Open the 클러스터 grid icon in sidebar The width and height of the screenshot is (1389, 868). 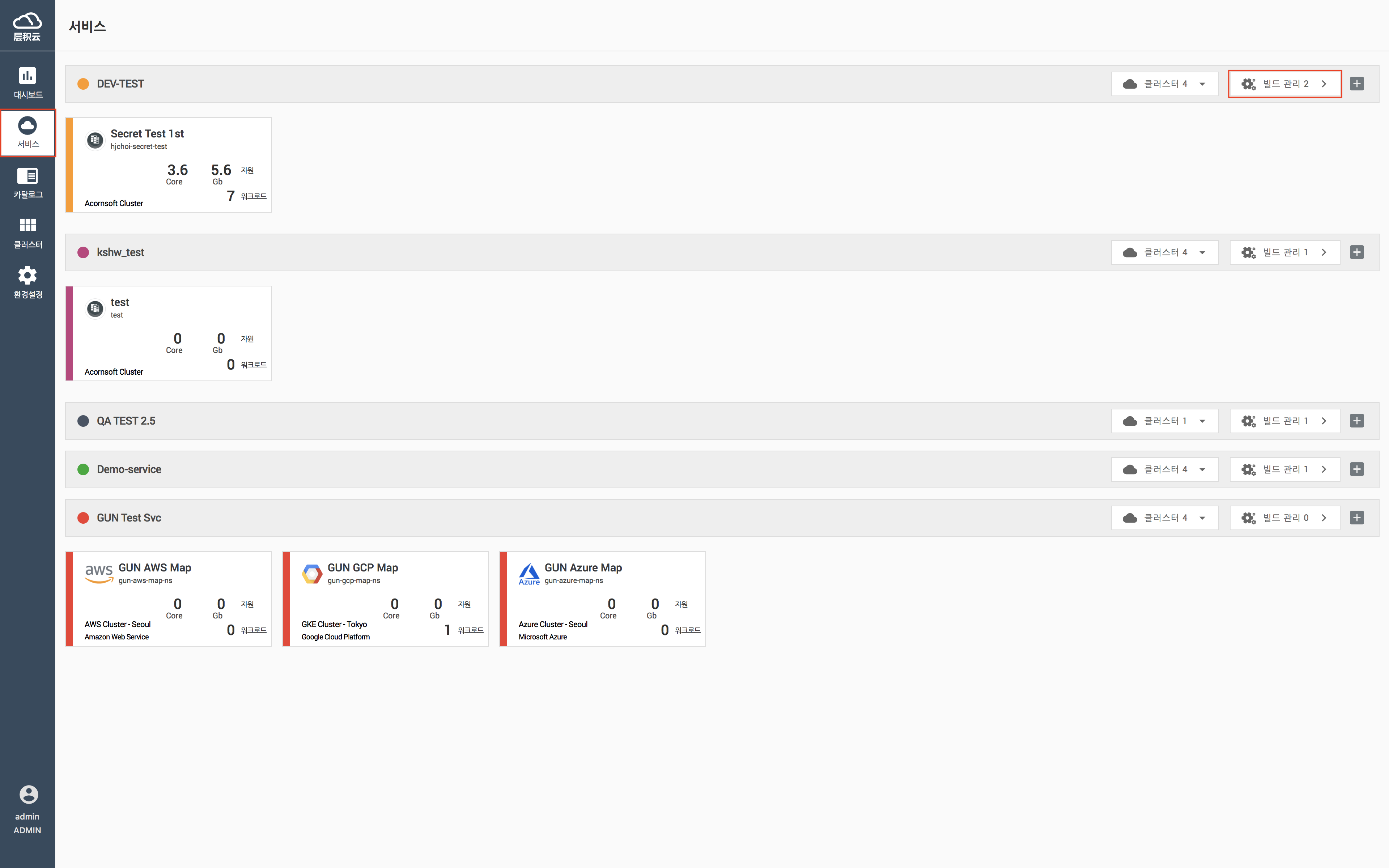tap(27, 226)
